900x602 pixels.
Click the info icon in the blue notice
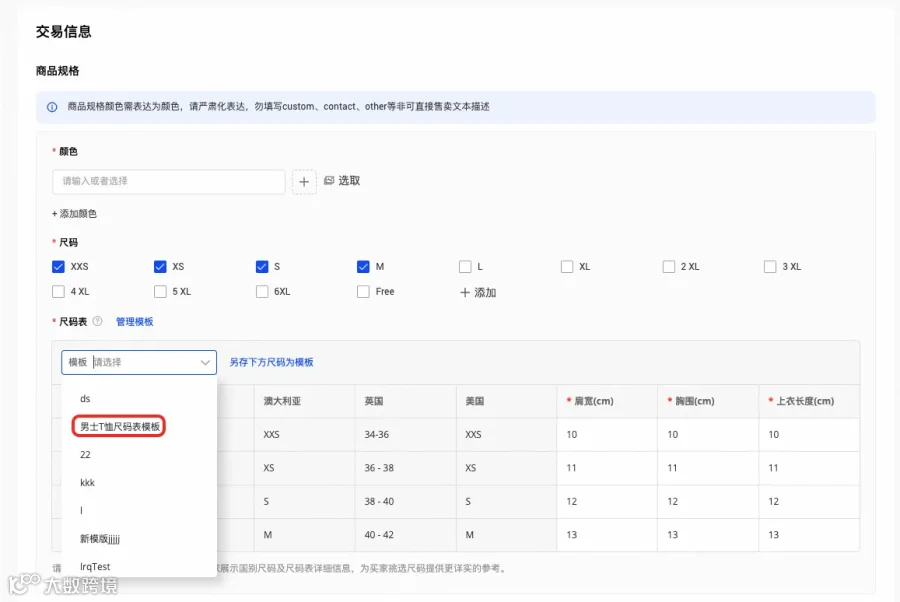pyautogui.click(x=52, y=107)
